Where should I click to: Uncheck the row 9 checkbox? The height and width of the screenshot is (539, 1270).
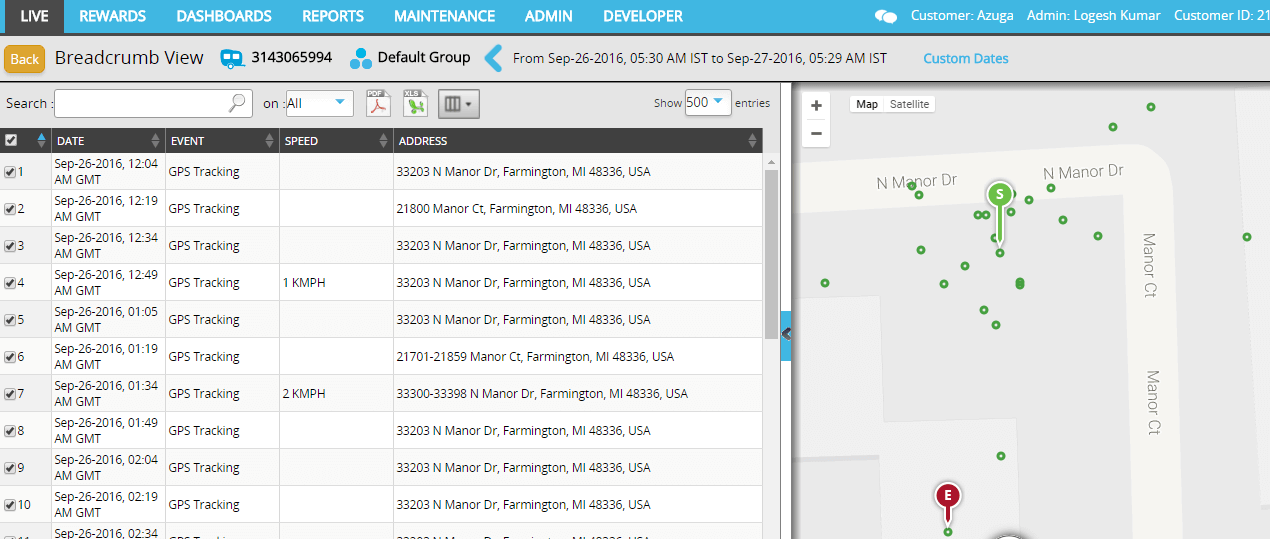[x=10, y=468]
